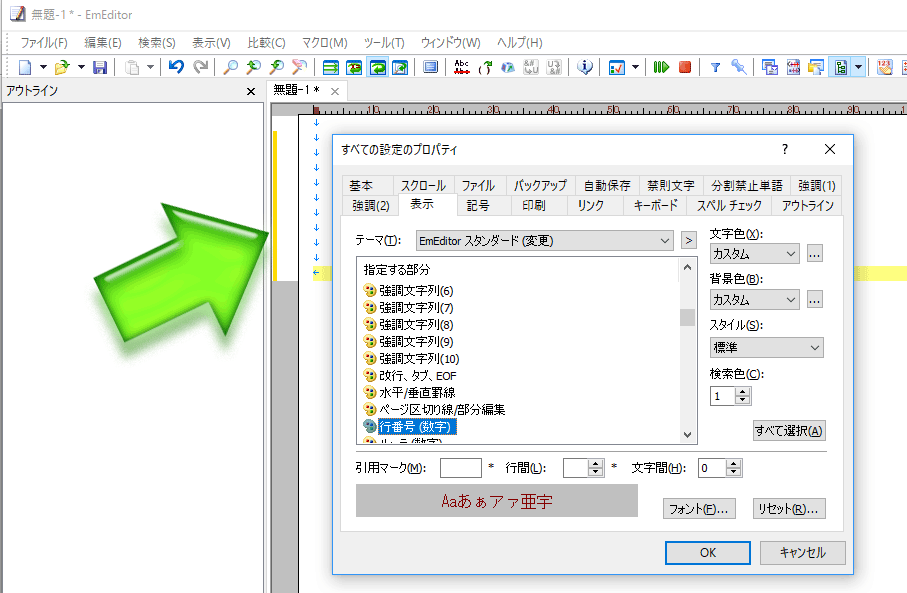This screenshot has height=593, width=907.
Task: Select the No Wrap toolbar icon
Action: pyautogui.click(x=330, y=67)
